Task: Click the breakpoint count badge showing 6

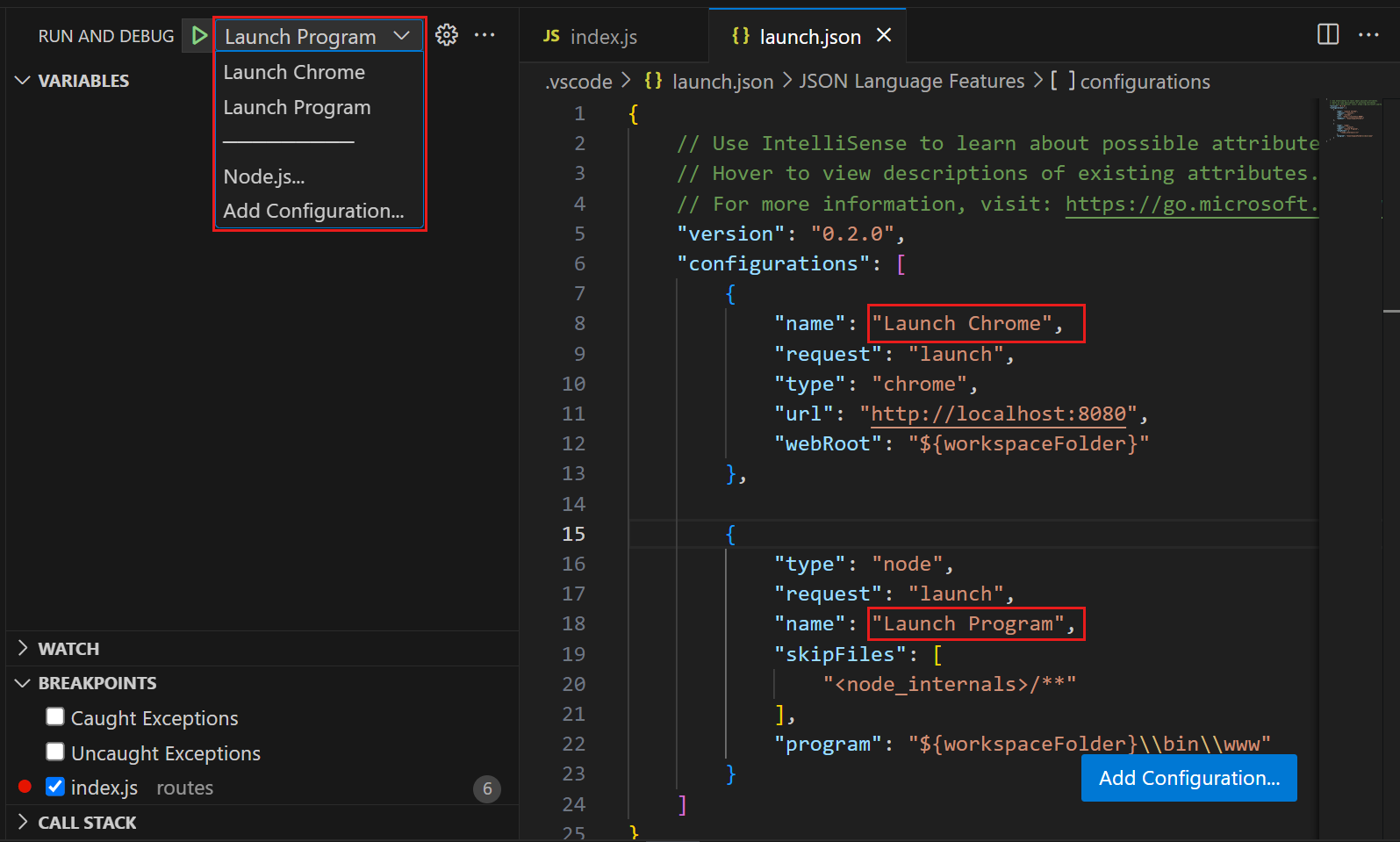Action: coord(487,788)
